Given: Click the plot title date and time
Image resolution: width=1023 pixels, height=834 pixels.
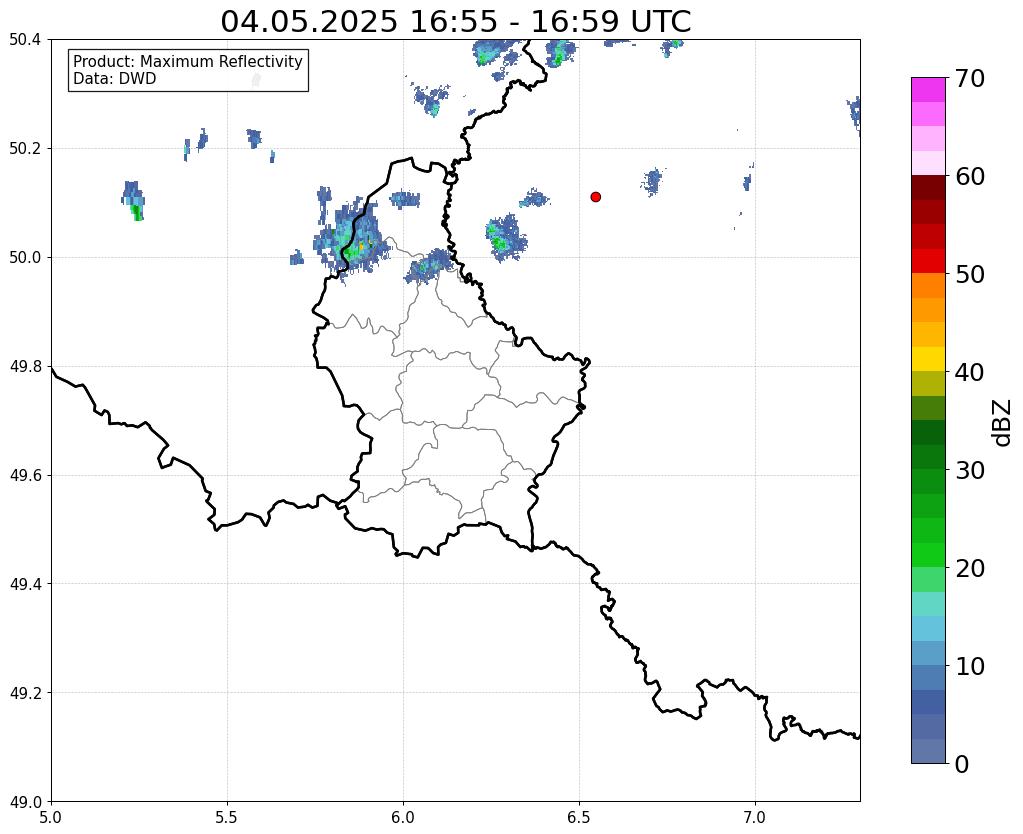Looking at the screenshot, I should 455,22.
